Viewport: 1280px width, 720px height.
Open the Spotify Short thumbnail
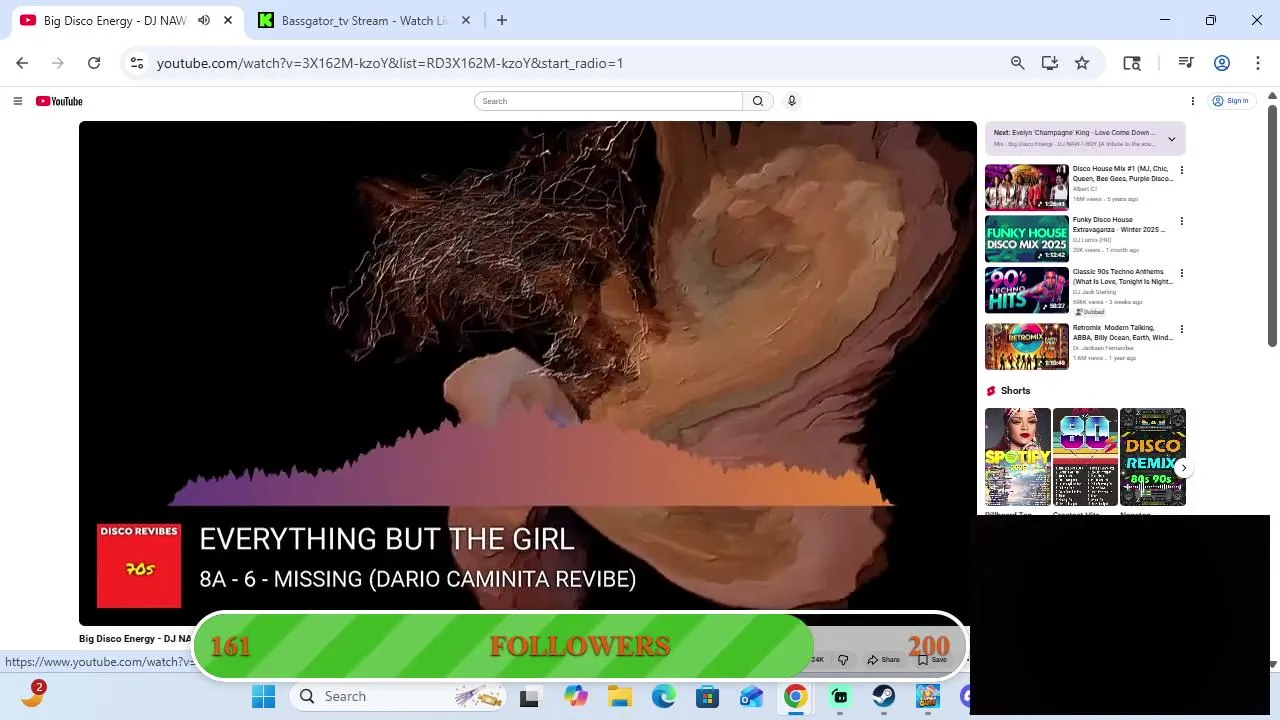point(1018,457)
